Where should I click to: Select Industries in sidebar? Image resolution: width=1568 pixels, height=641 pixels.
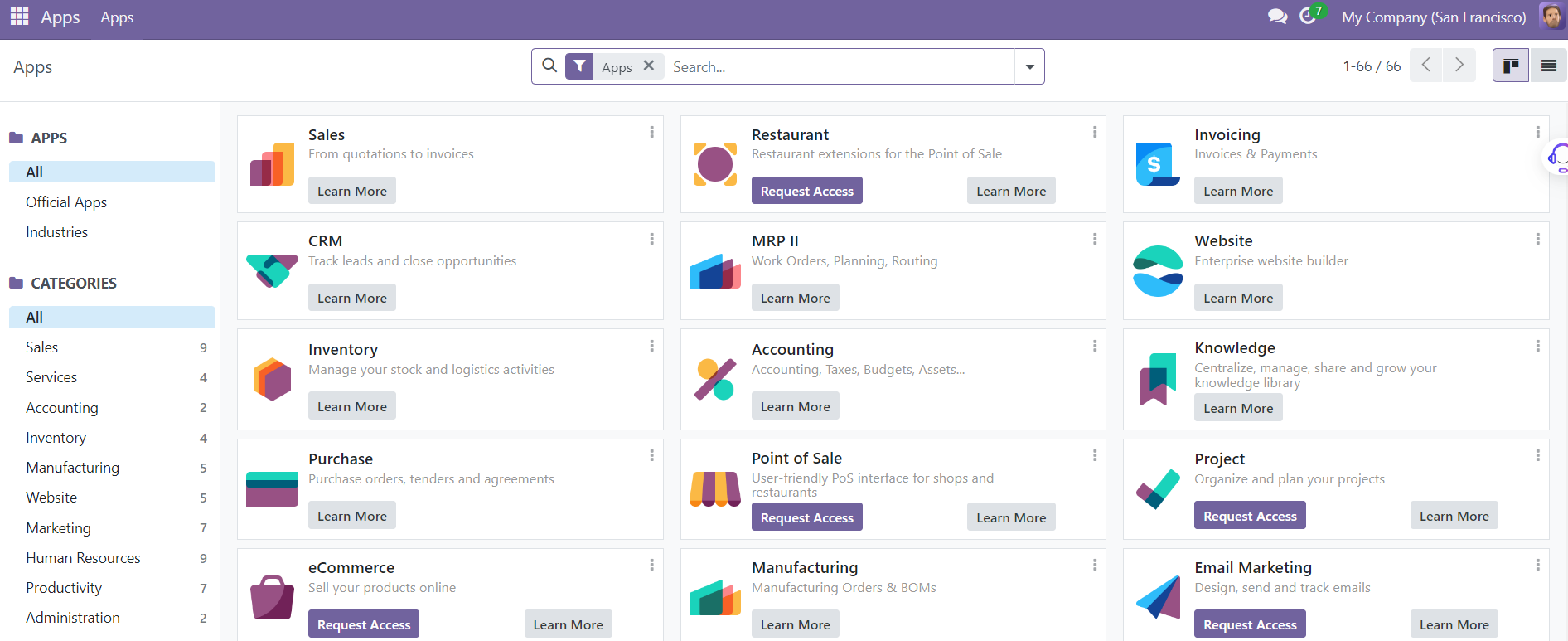coord(112,232)
